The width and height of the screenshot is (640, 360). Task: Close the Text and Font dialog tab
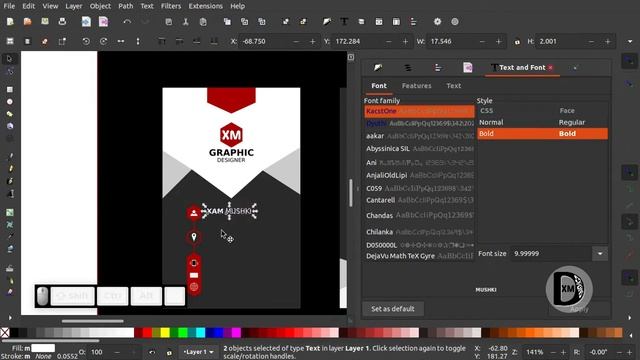pos(551,68)
